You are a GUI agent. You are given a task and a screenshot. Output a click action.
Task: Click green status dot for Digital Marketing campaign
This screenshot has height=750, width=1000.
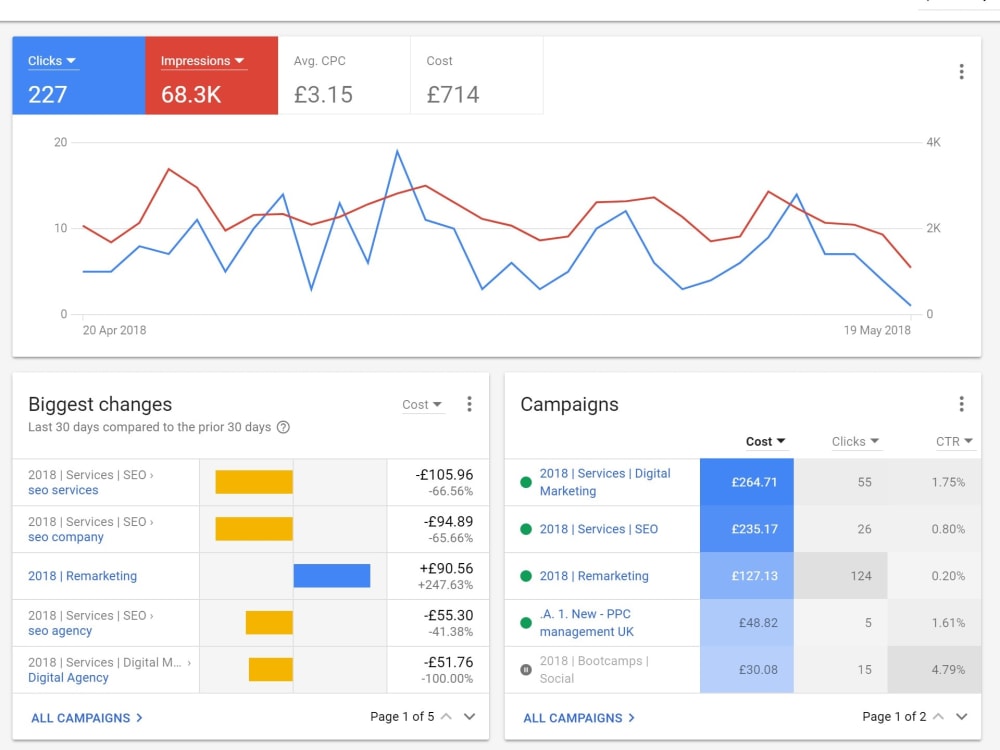point(526,482)
